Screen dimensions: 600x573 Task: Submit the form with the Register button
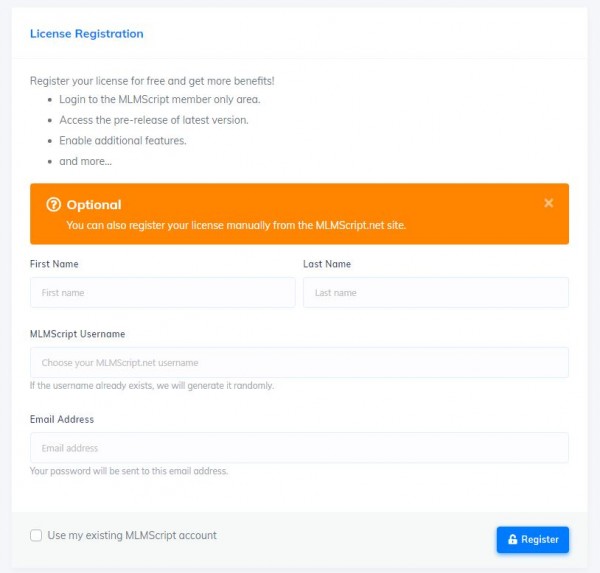coord(533,540)
